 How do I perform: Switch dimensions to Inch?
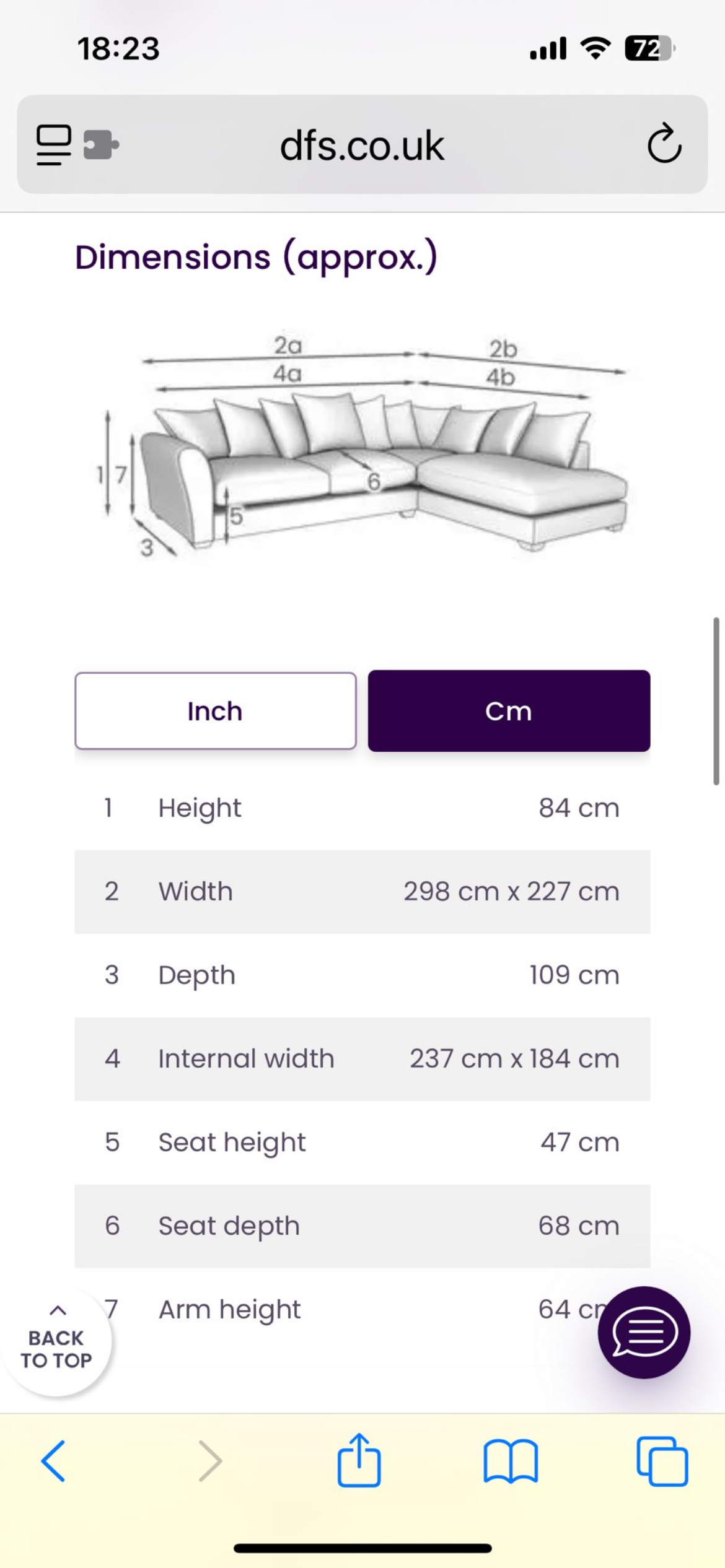click(215, 711)
